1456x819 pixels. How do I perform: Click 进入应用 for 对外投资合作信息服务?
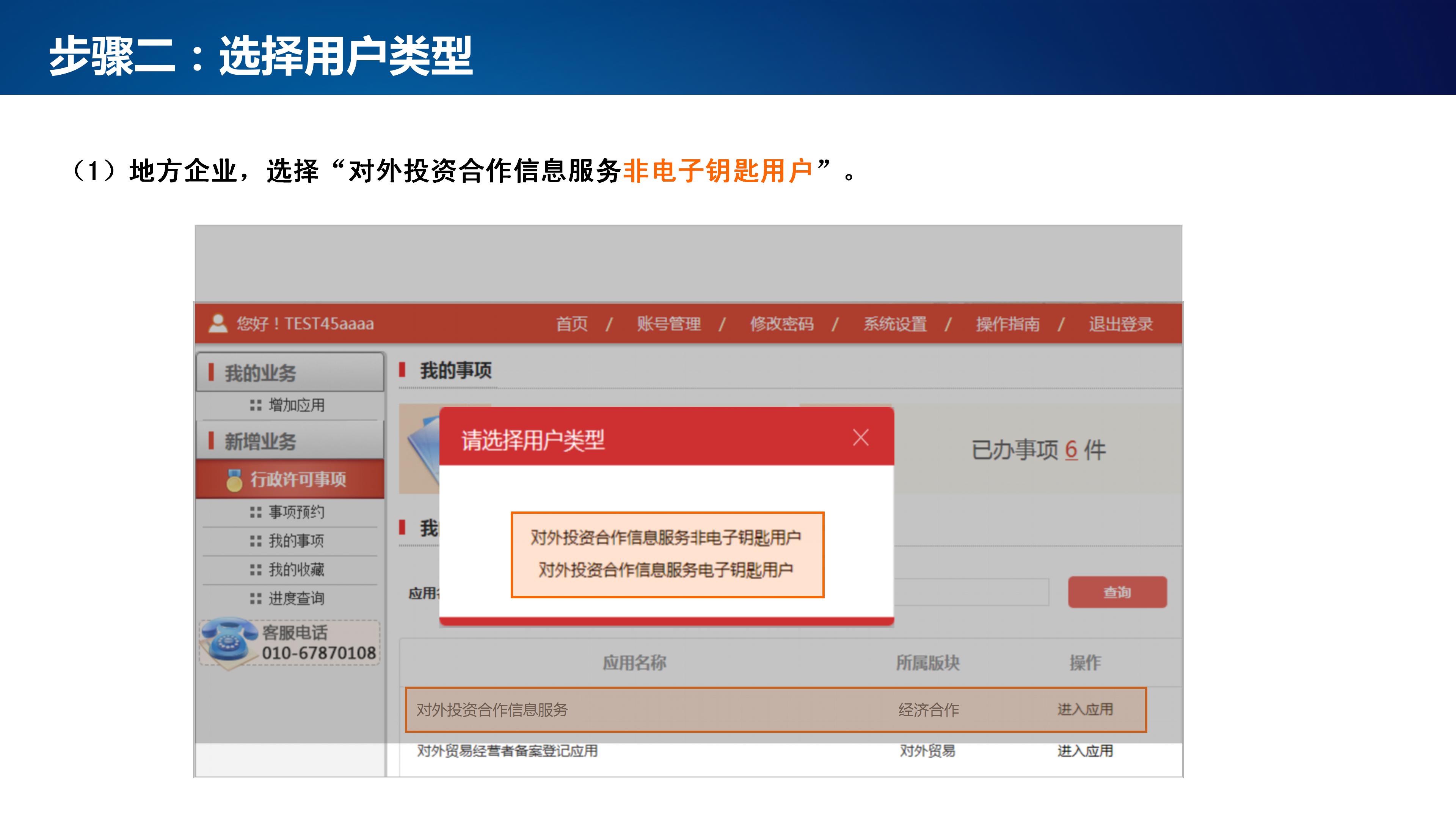click(1085, 709)
